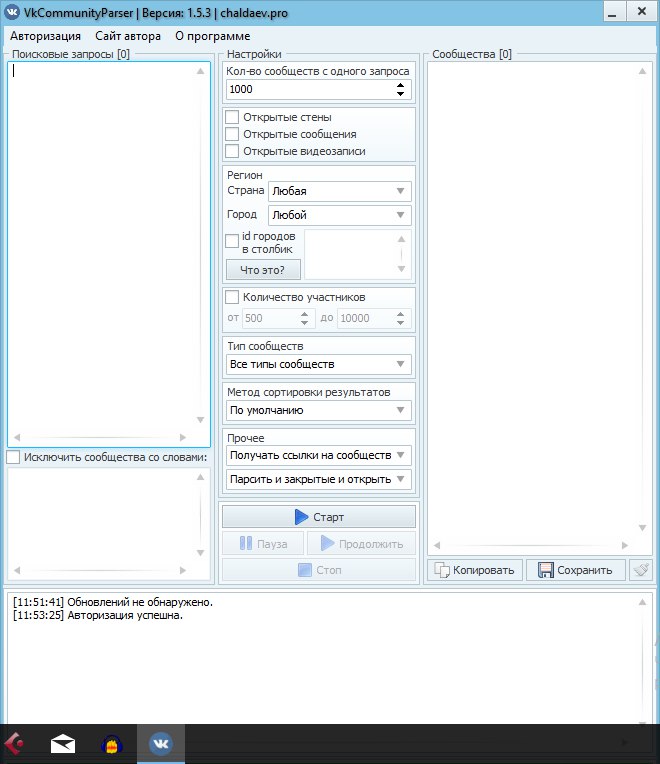Check Исключить сообщества со словами
The image size is (660, 764).
[13, 457]
